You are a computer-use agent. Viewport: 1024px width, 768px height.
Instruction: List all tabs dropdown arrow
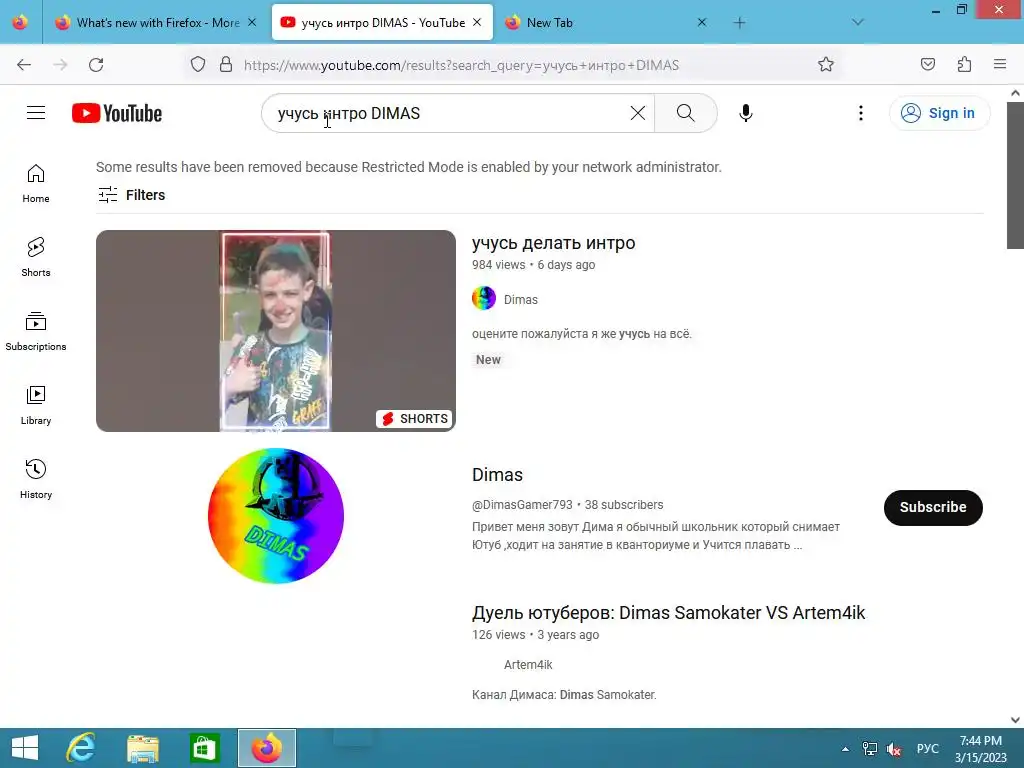click(858, 23)
